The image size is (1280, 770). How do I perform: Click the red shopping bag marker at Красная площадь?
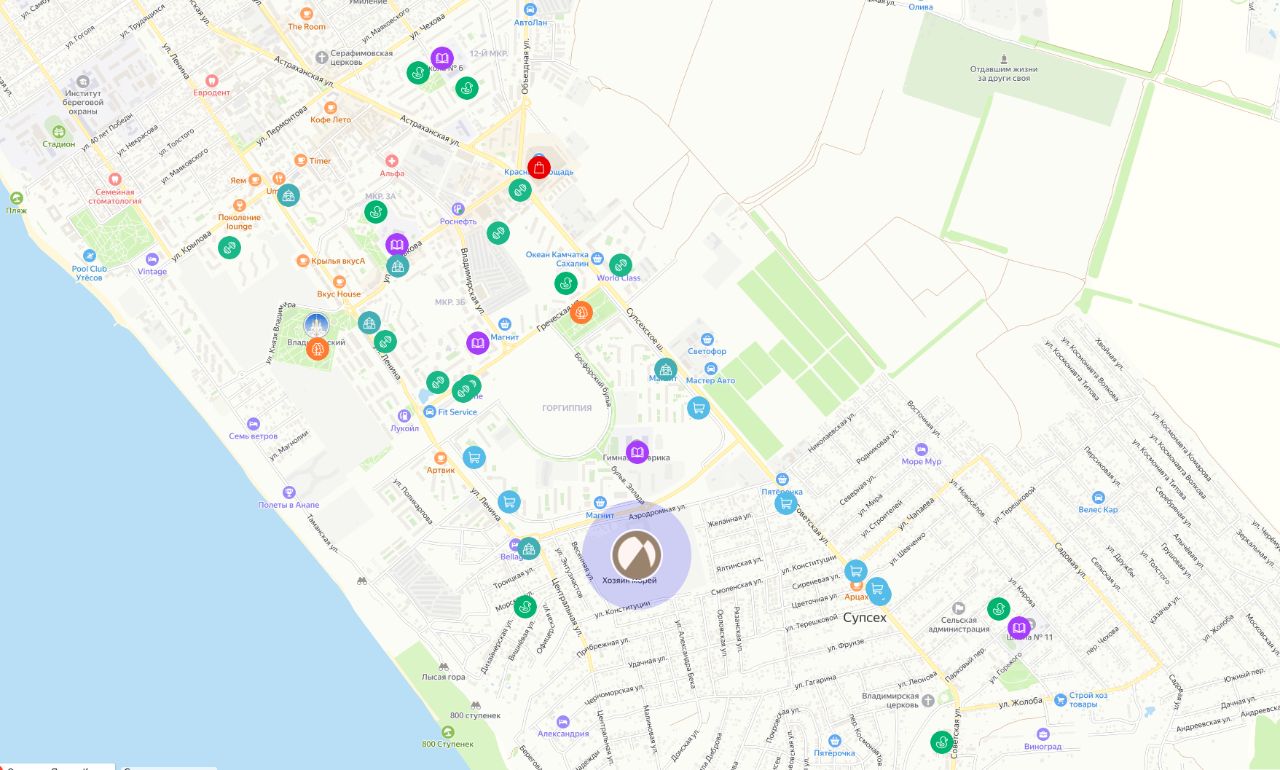(x=539, y=167)
